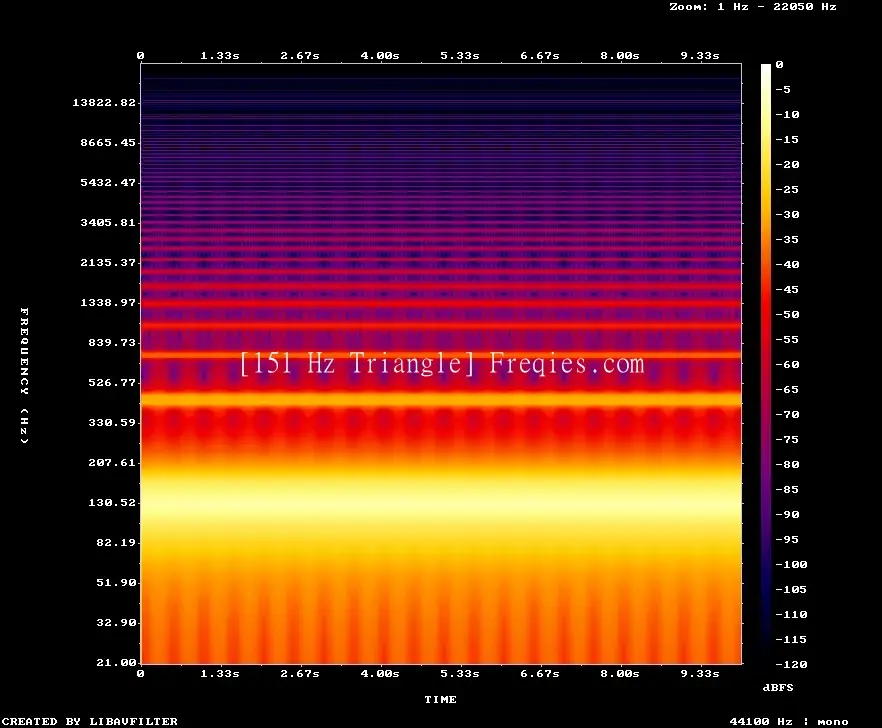This screenshot has height=728, width=882.
Task: Click the 207.61 frequency axis value
Action: pyautogui.click(x=112, y=462)
